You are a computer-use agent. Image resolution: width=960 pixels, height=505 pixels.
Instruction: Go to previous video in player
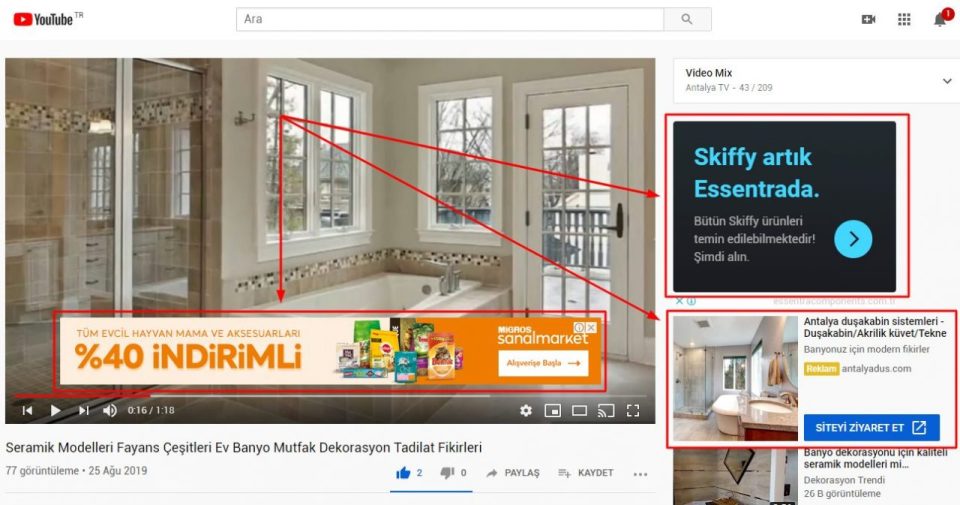point(28,410)
